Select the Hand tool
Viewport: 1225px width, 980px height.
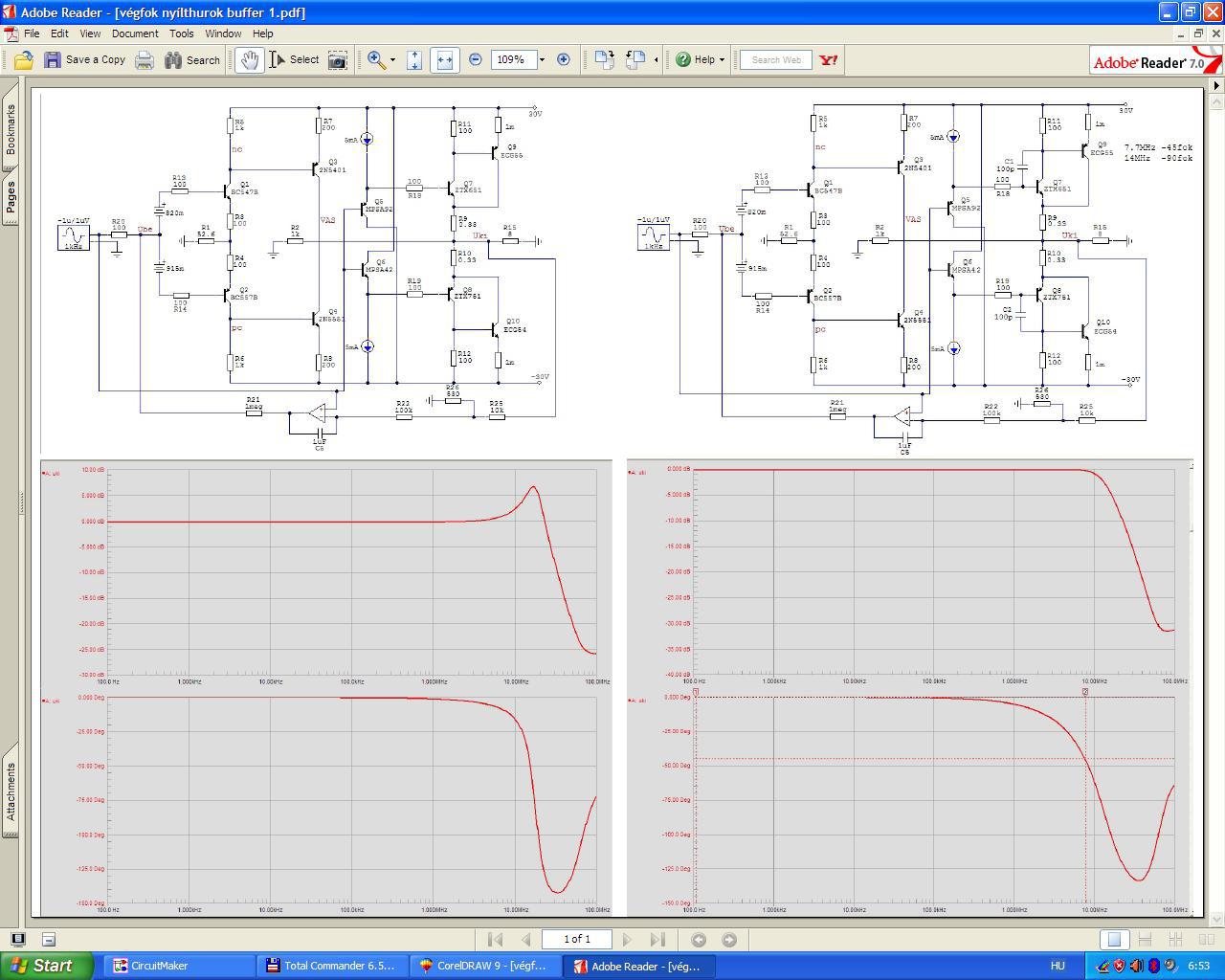250,59
